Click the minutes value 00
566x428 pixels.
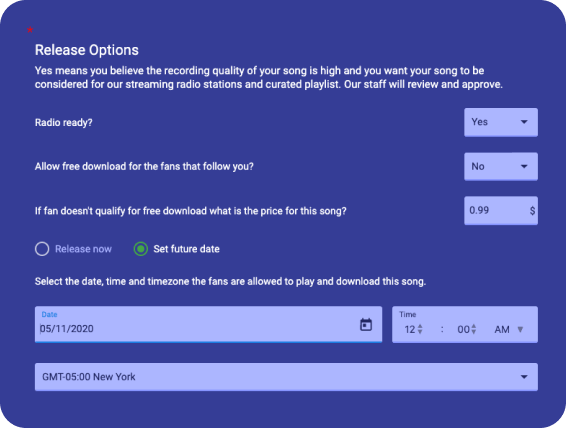click(463, 329)
